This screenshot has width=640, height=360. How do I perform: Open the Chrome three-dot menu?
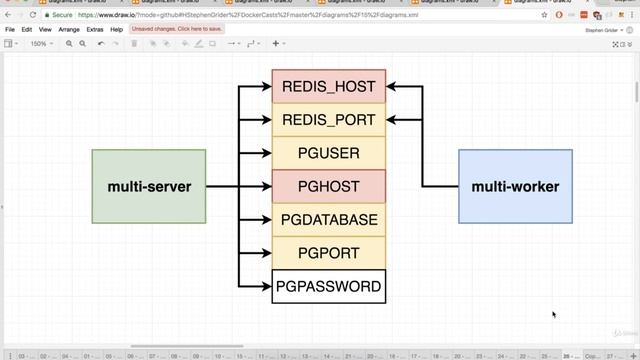click(632, 15)
